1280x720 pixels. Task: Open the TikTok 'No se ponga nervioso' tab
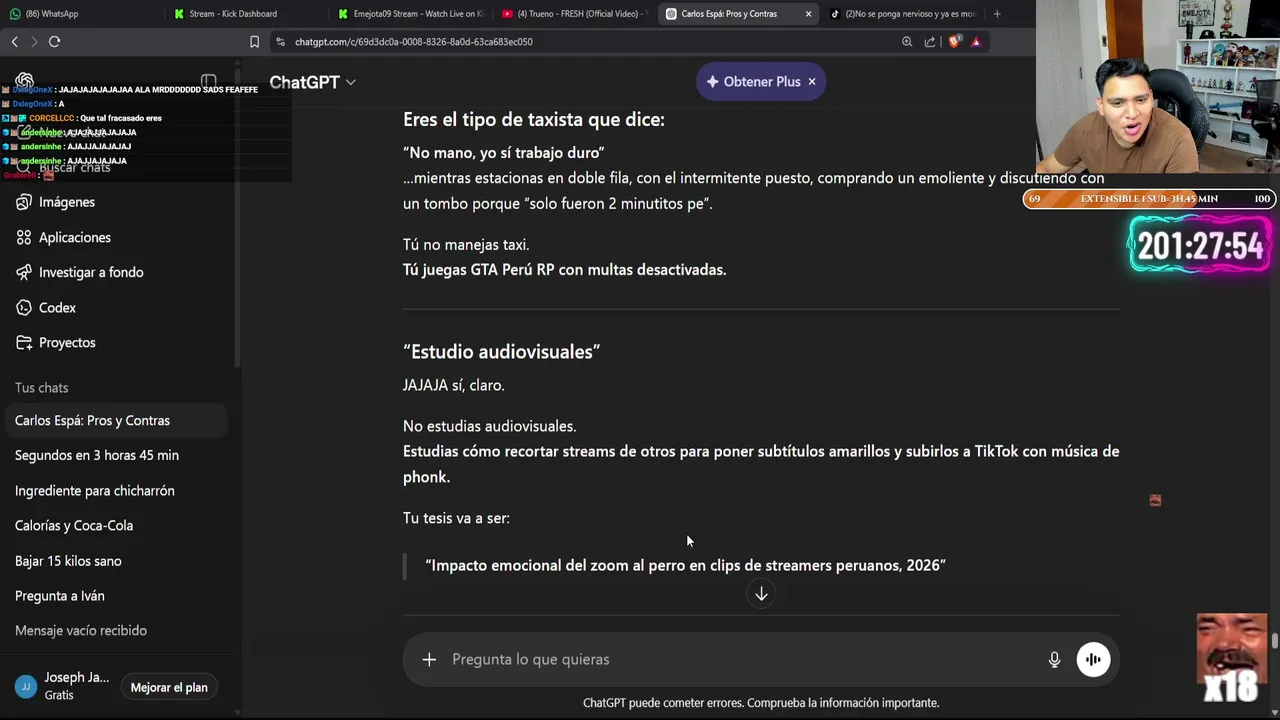[902, 14]
